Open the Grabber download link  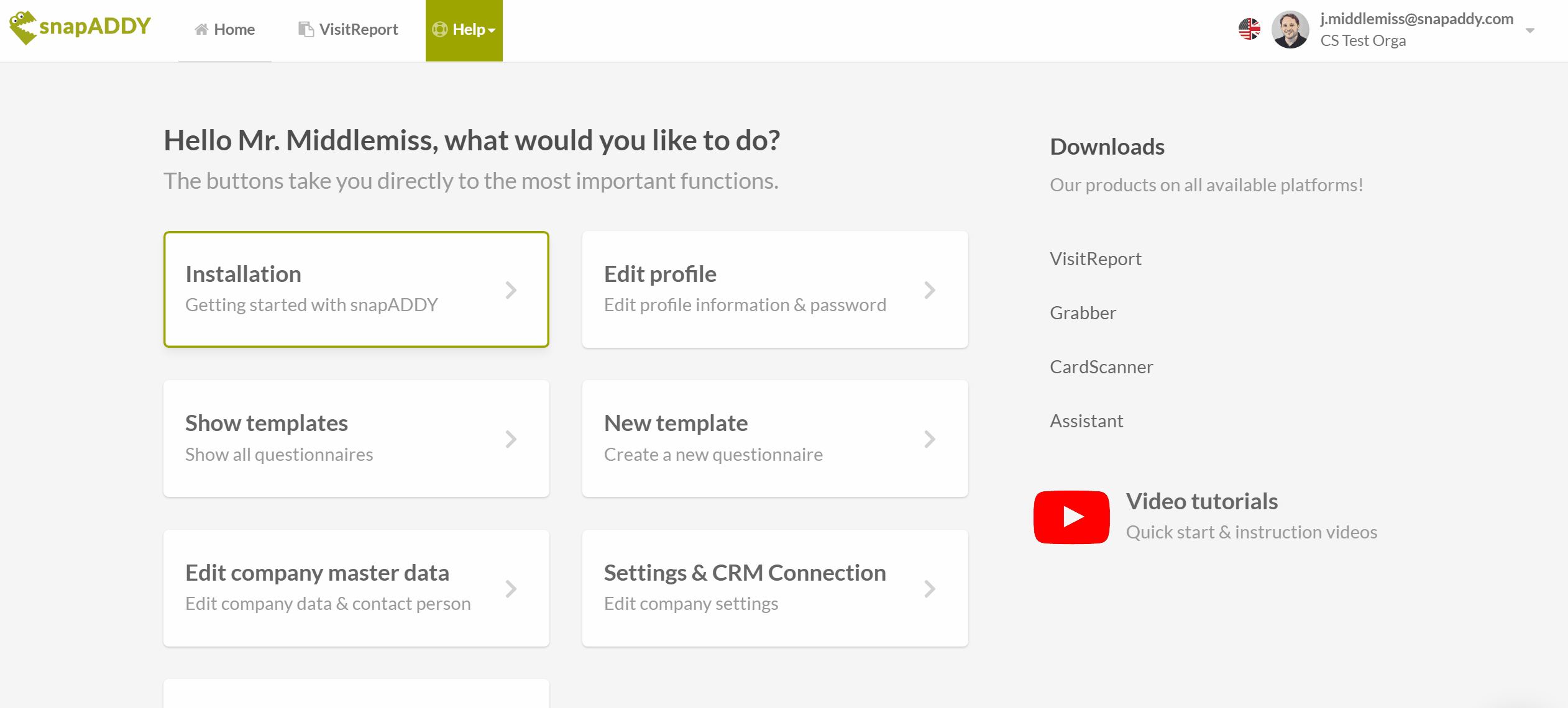pyautogui.click(x=1083, y=313)
